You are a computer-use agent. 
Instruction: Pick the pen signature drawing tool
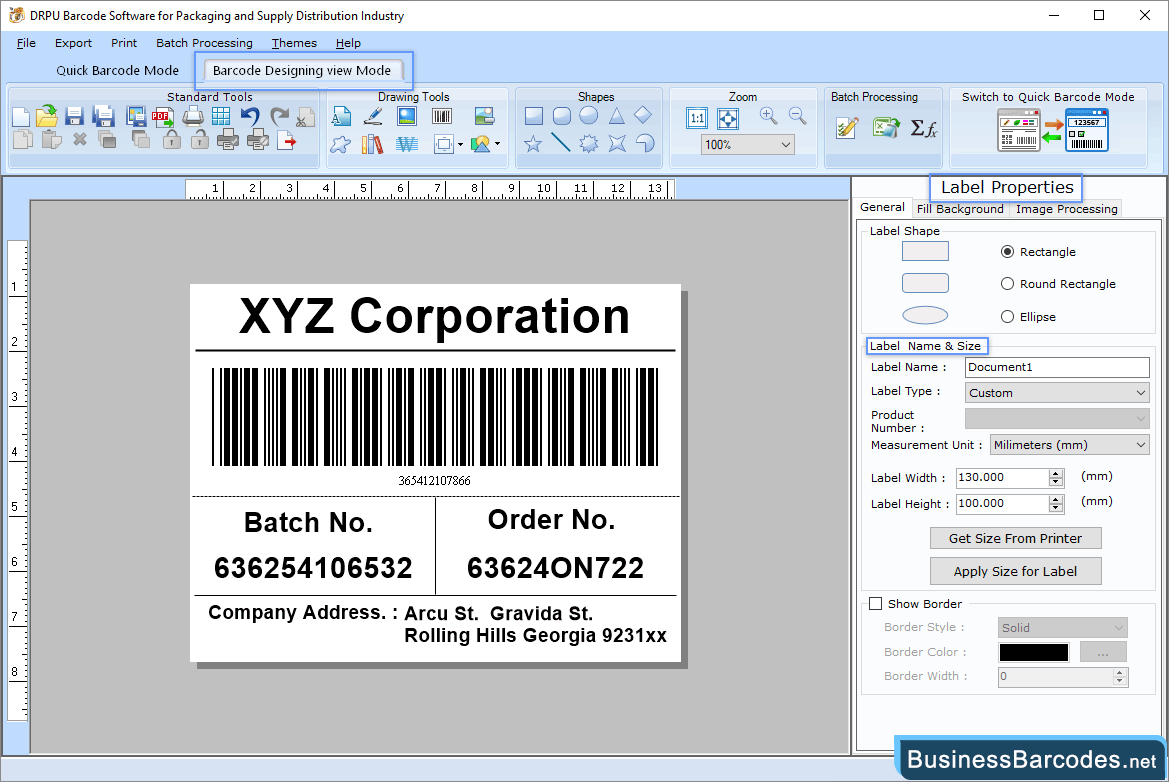pyautogui.click(x=374, y=116)
